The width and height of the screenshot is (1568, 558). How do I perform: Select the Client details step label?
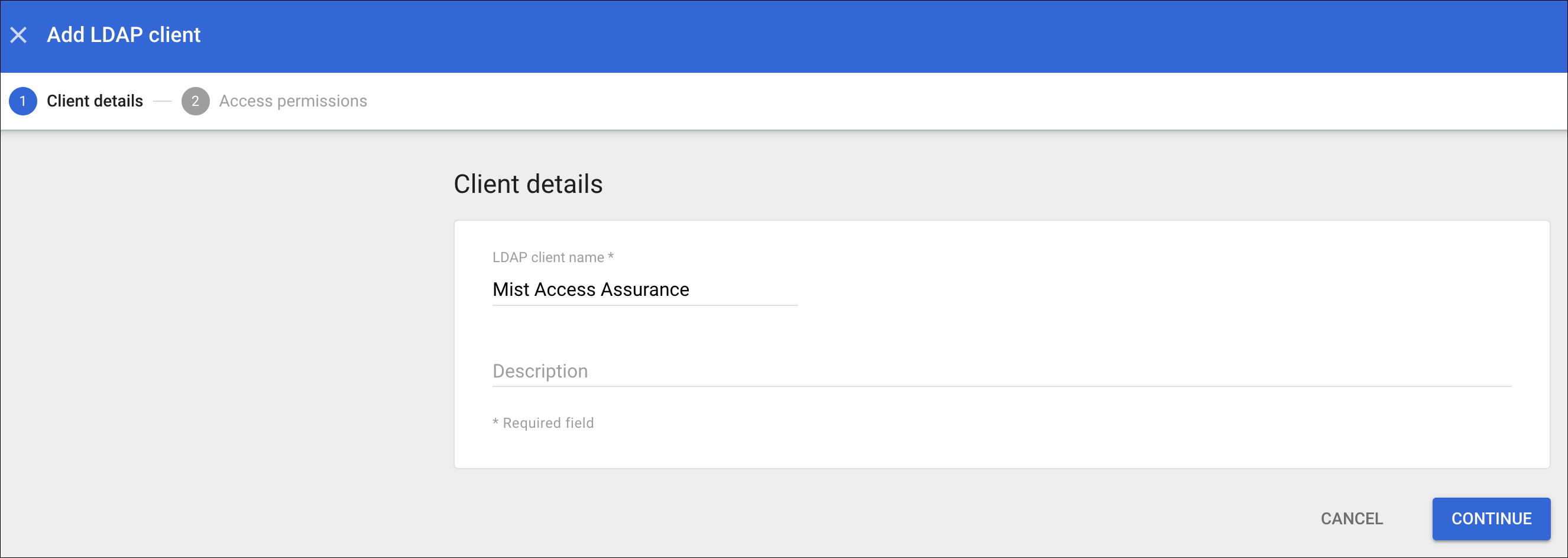(95, 101)
